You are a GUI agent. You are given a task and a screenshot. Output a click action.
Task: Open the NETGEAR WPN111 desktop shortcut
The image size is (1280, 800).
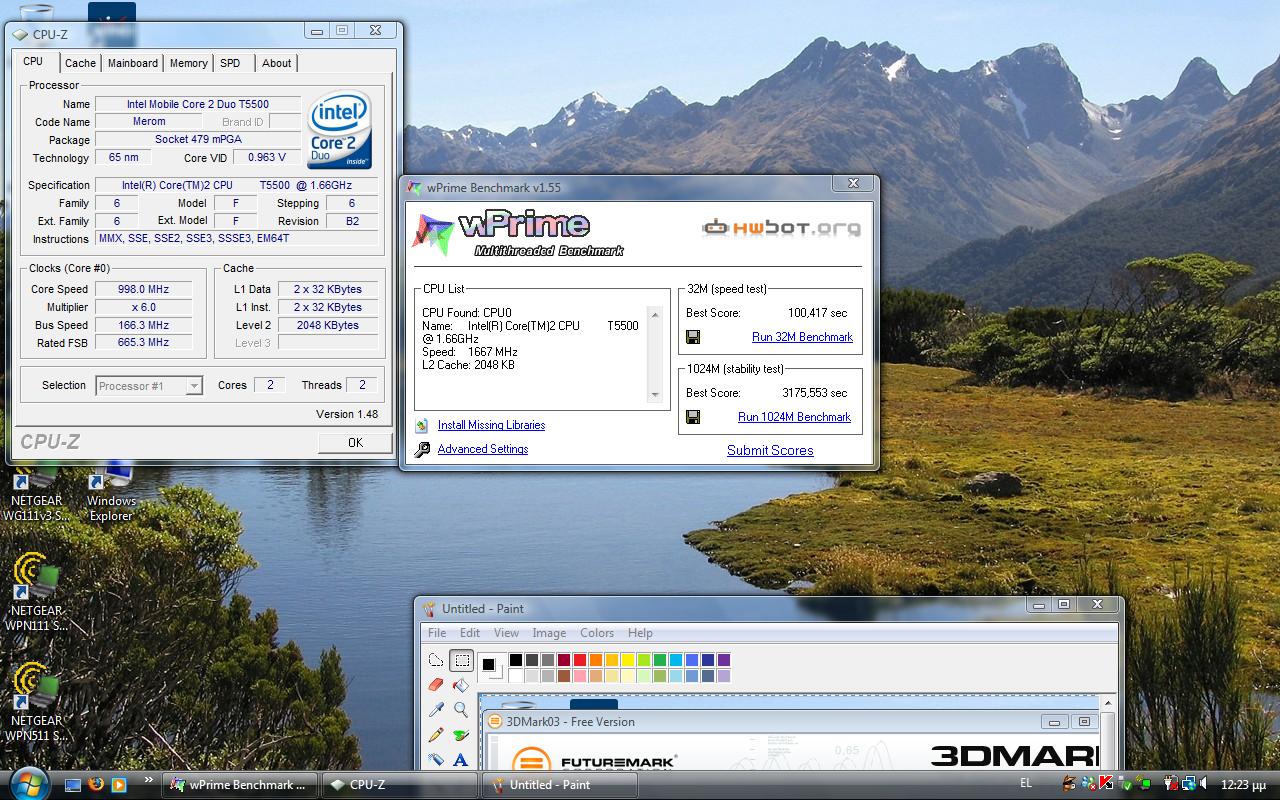36,592
